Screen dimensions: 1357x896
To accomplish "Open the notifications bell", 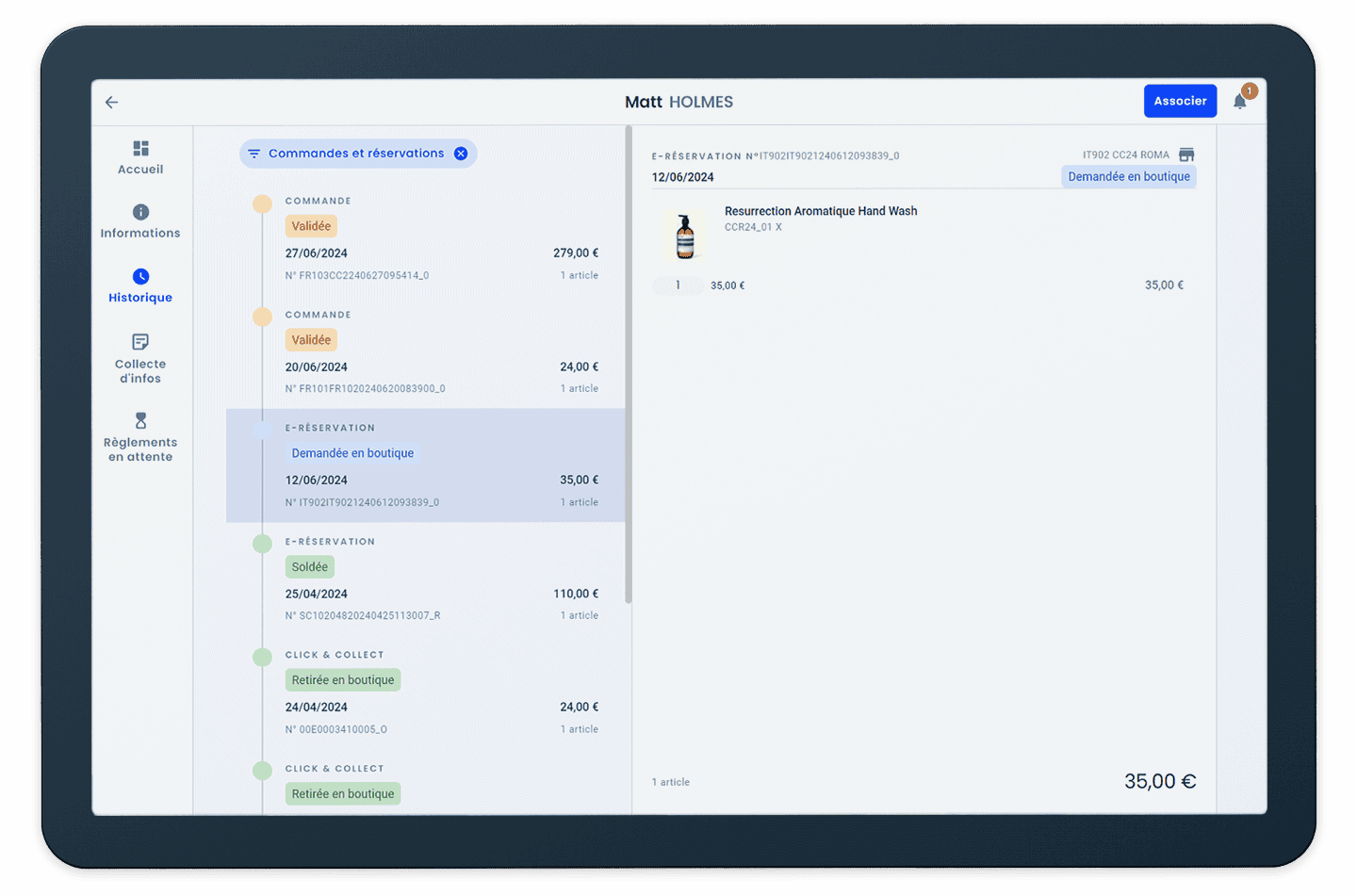I will pyautogui.click(x=1240, y=102).
